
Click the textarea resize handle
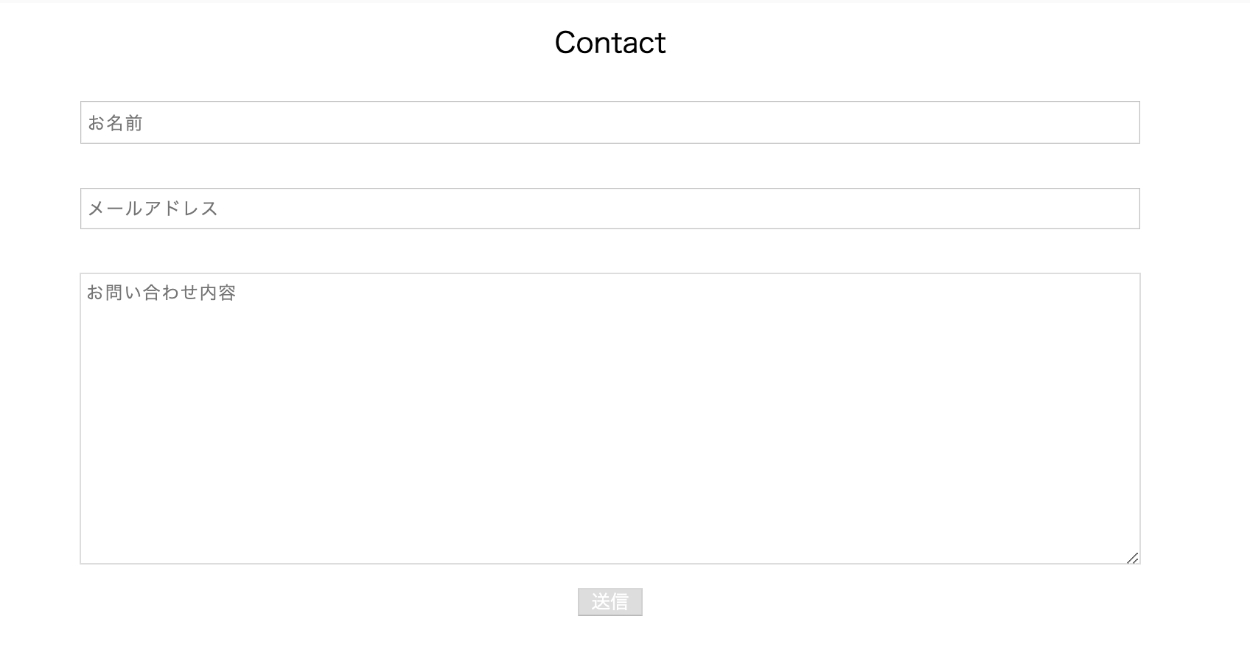pos(1132,557)
